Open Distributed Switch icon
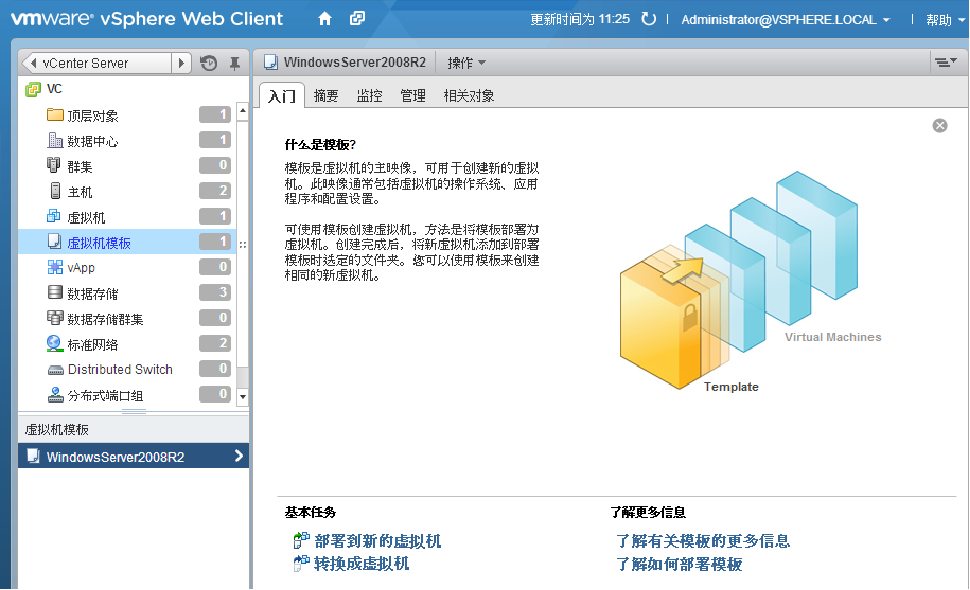The image size is (970, 590). pos(56,370)
